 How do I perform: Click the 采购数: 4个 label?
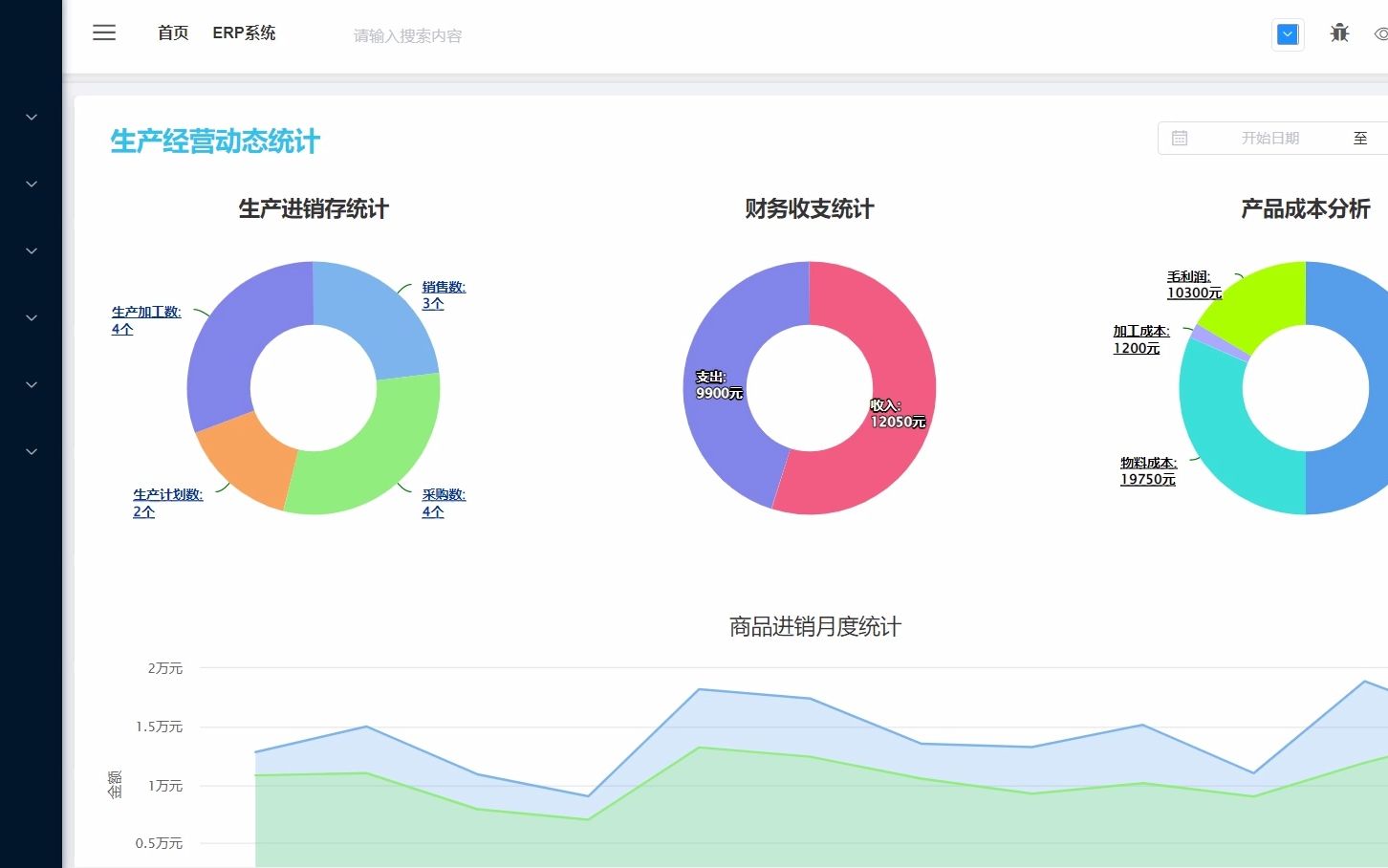click(444, 503)
